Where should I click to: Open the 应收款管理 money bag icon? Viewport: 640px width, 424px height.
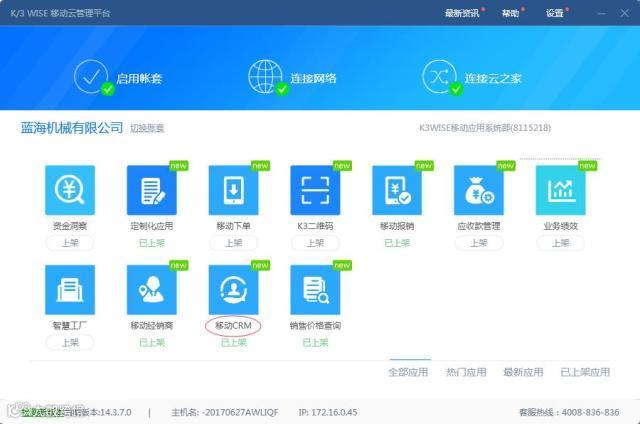tap(479, 190)
